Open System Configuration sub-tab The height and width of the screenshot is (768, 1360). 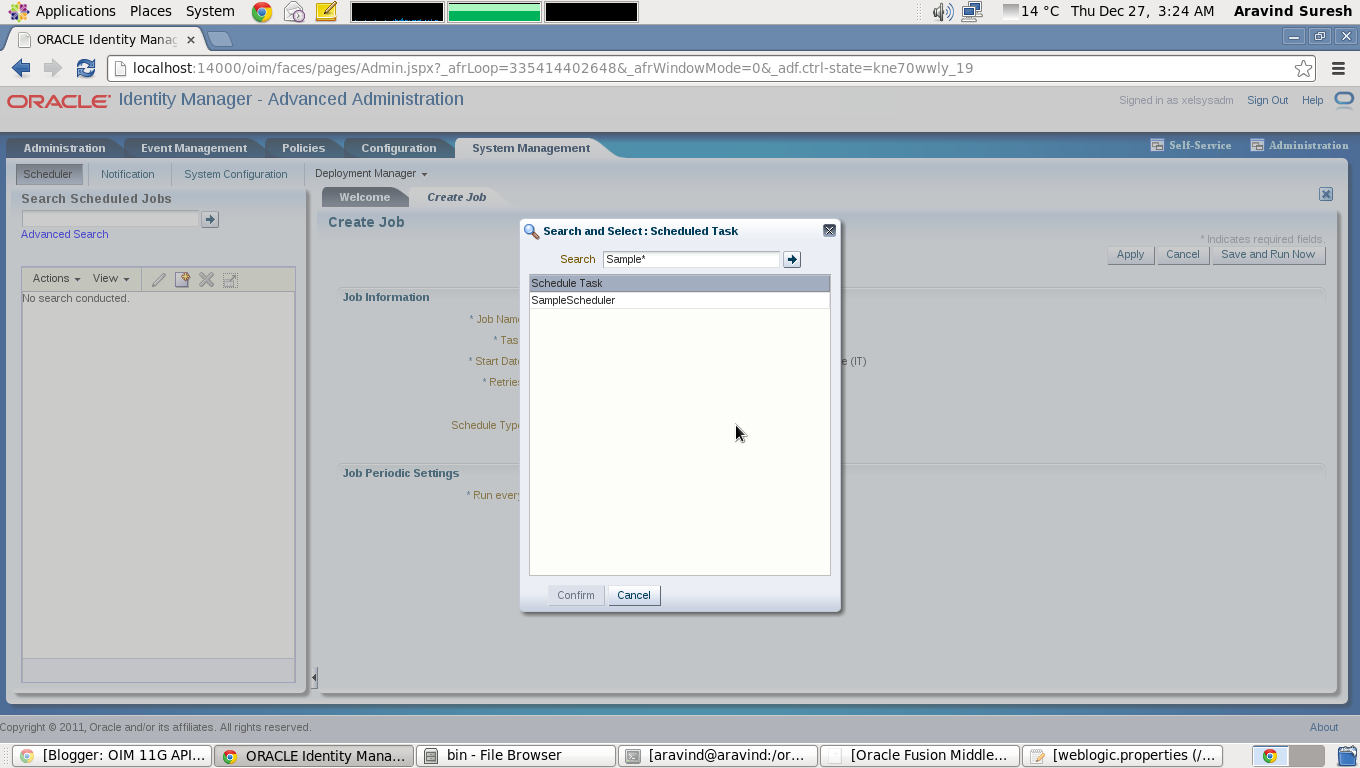coord(236,174)
